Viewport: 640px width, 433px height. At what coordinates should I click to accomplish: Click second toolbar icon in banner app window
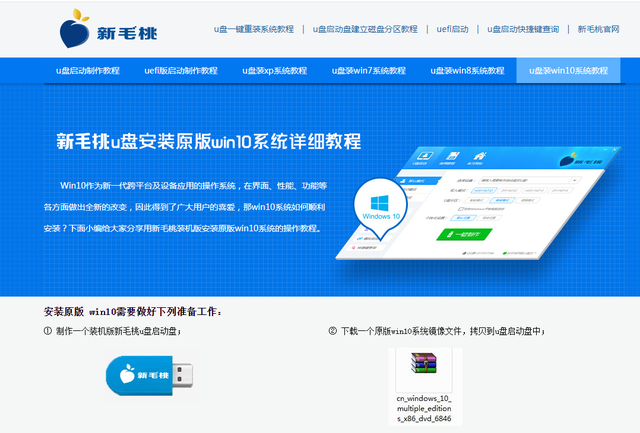coord(450,158)
